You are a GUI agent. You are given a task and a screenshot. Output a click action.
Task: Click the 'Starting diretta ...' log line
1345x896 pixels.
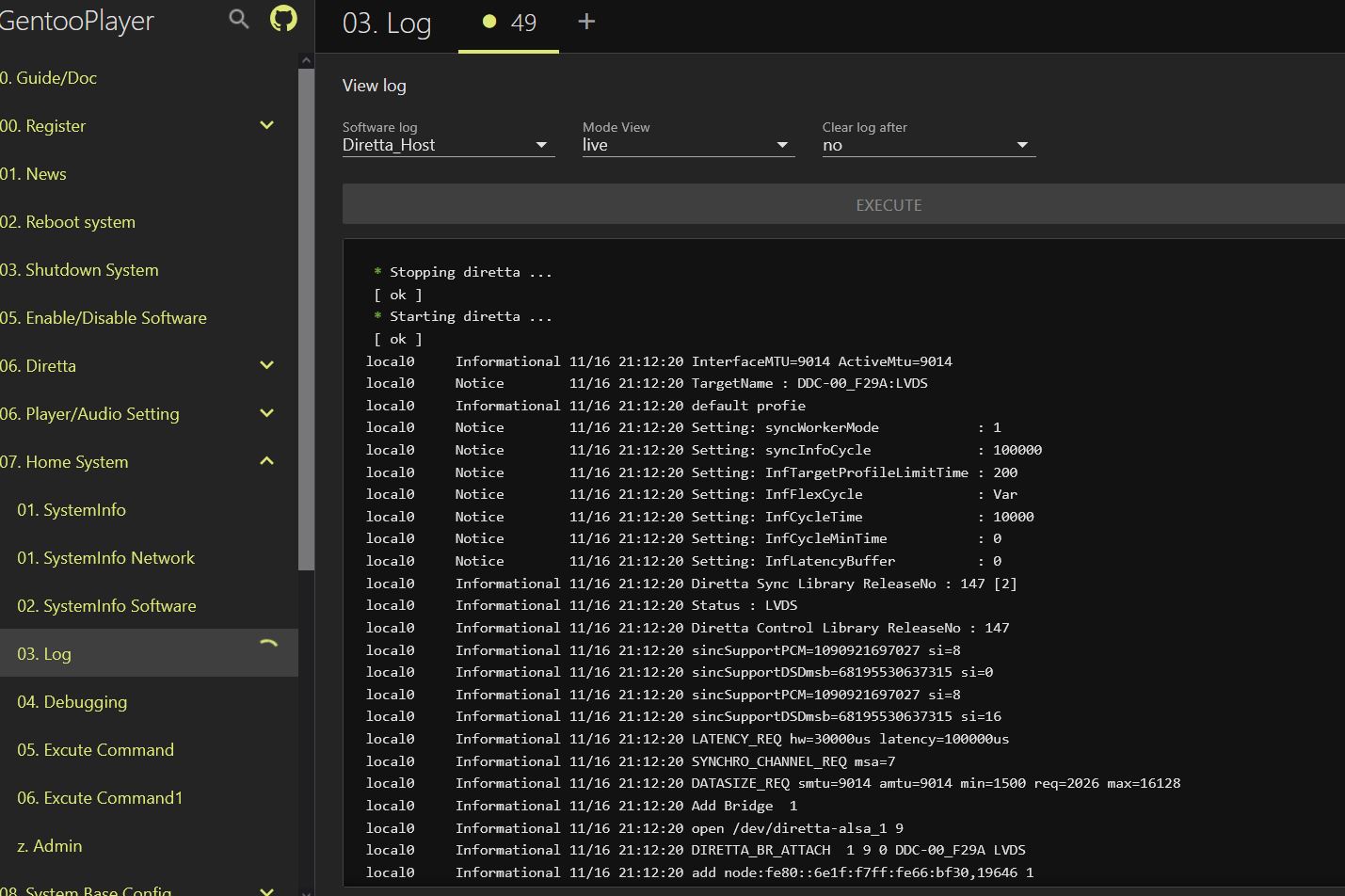click(x=462, y=316)
